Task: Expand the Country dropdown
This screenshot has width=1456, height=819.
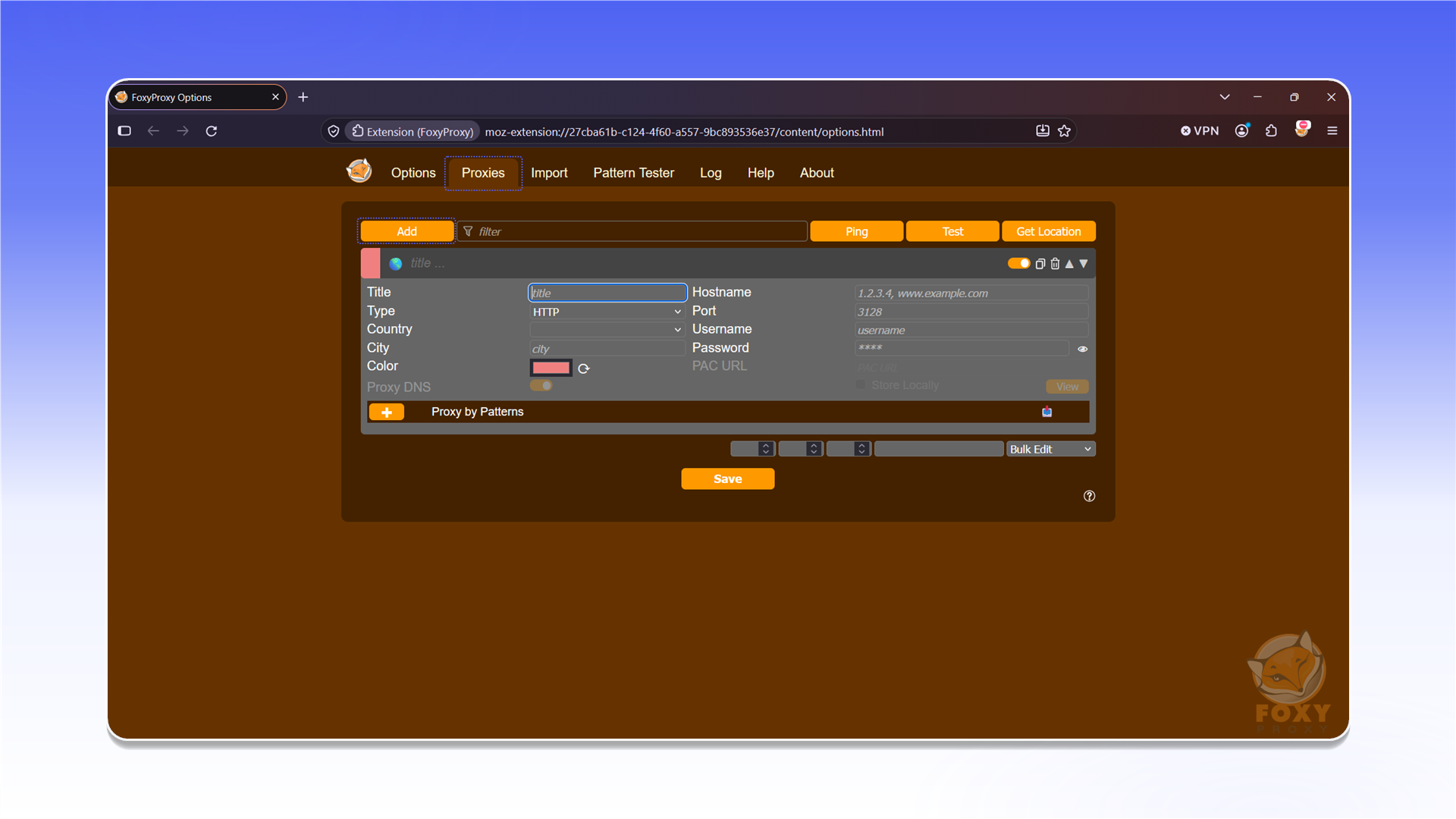Action: coord(607,330)
